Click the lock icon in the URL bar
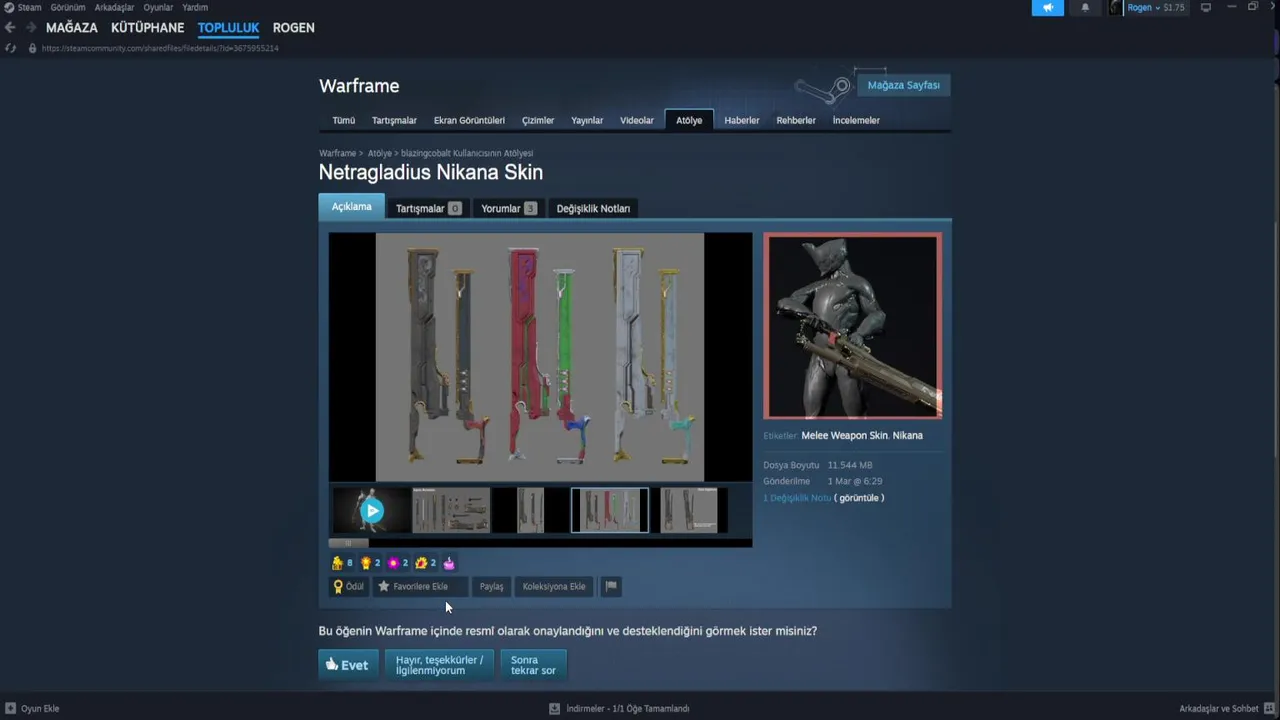1280x720 pixels. 32,48
